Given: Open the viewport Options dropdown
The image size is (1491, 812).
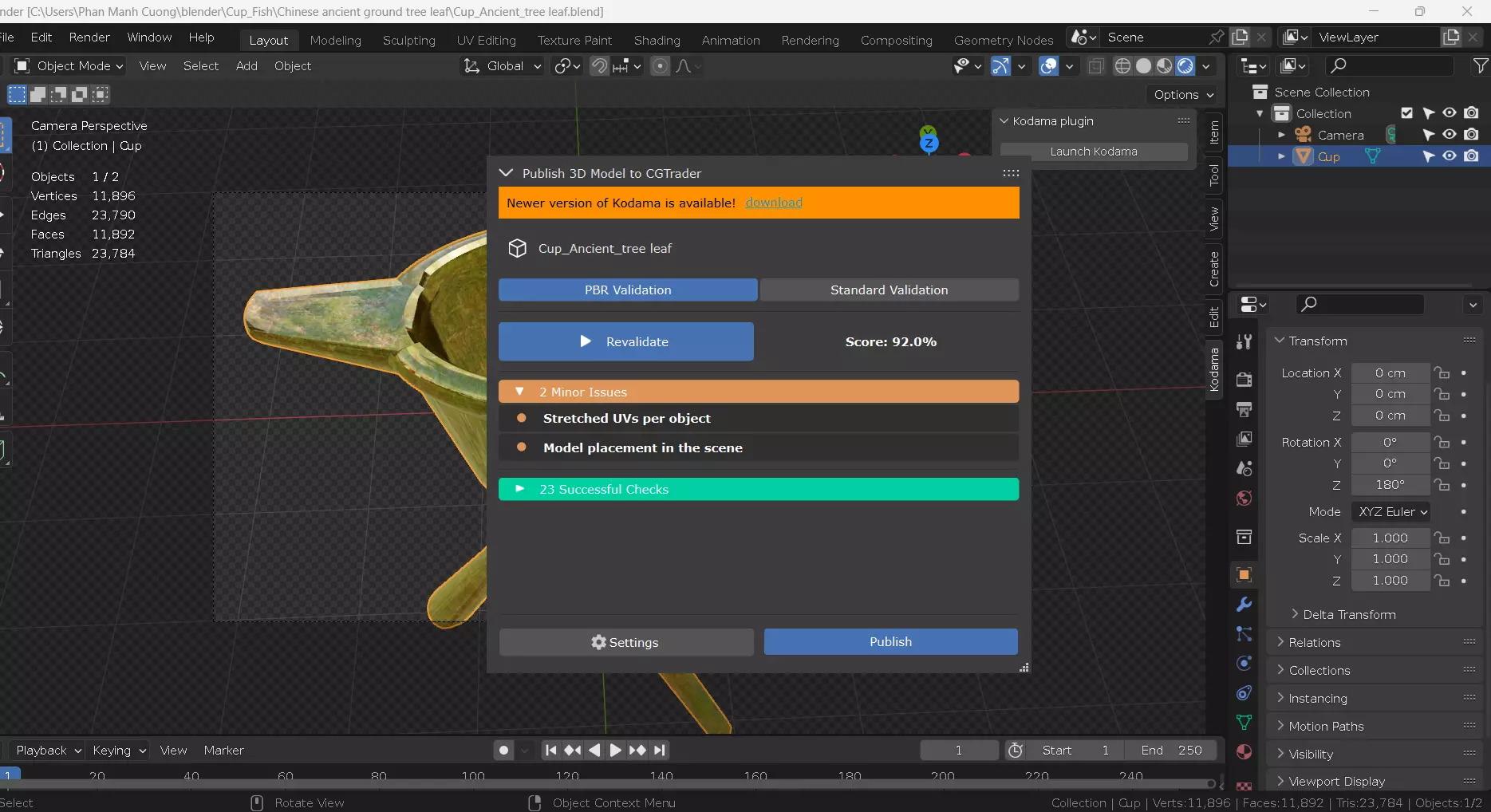Looking at the screenshot, I should [x=1184, y=94].
